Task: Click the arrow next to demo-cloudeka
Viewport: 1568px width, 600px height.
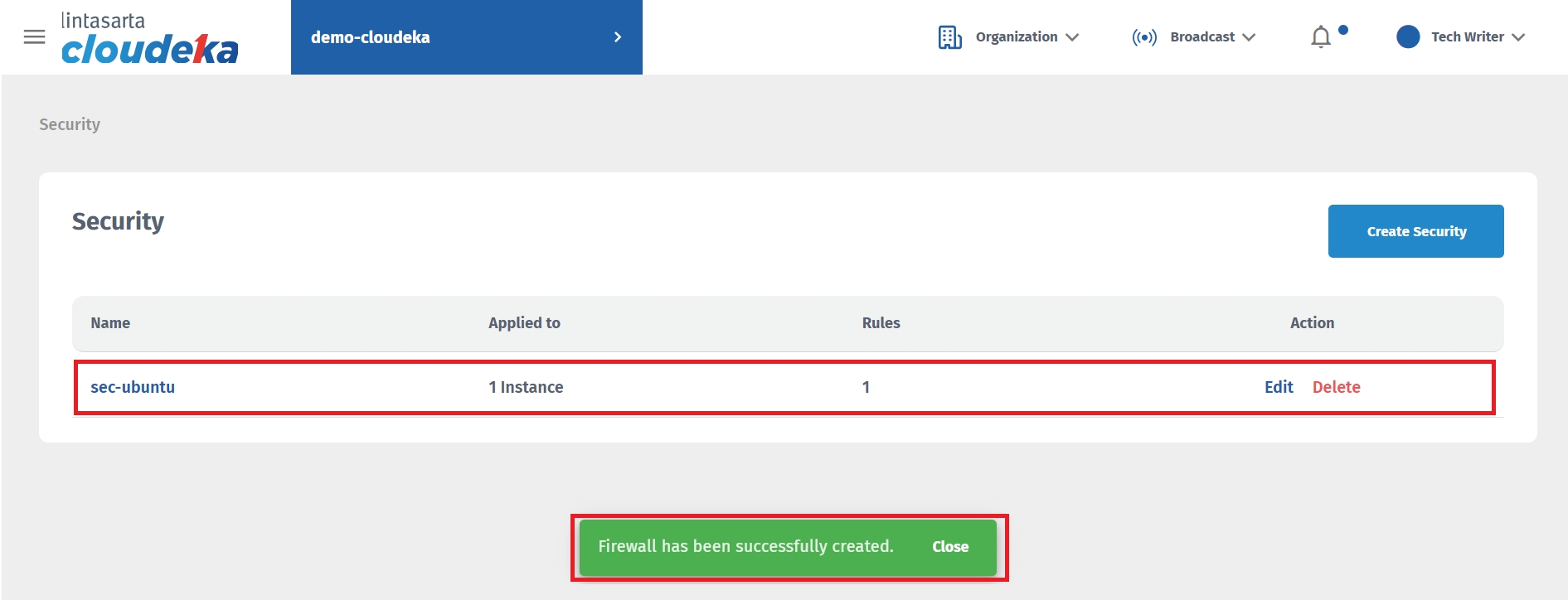Action: [x=617, y=37]
